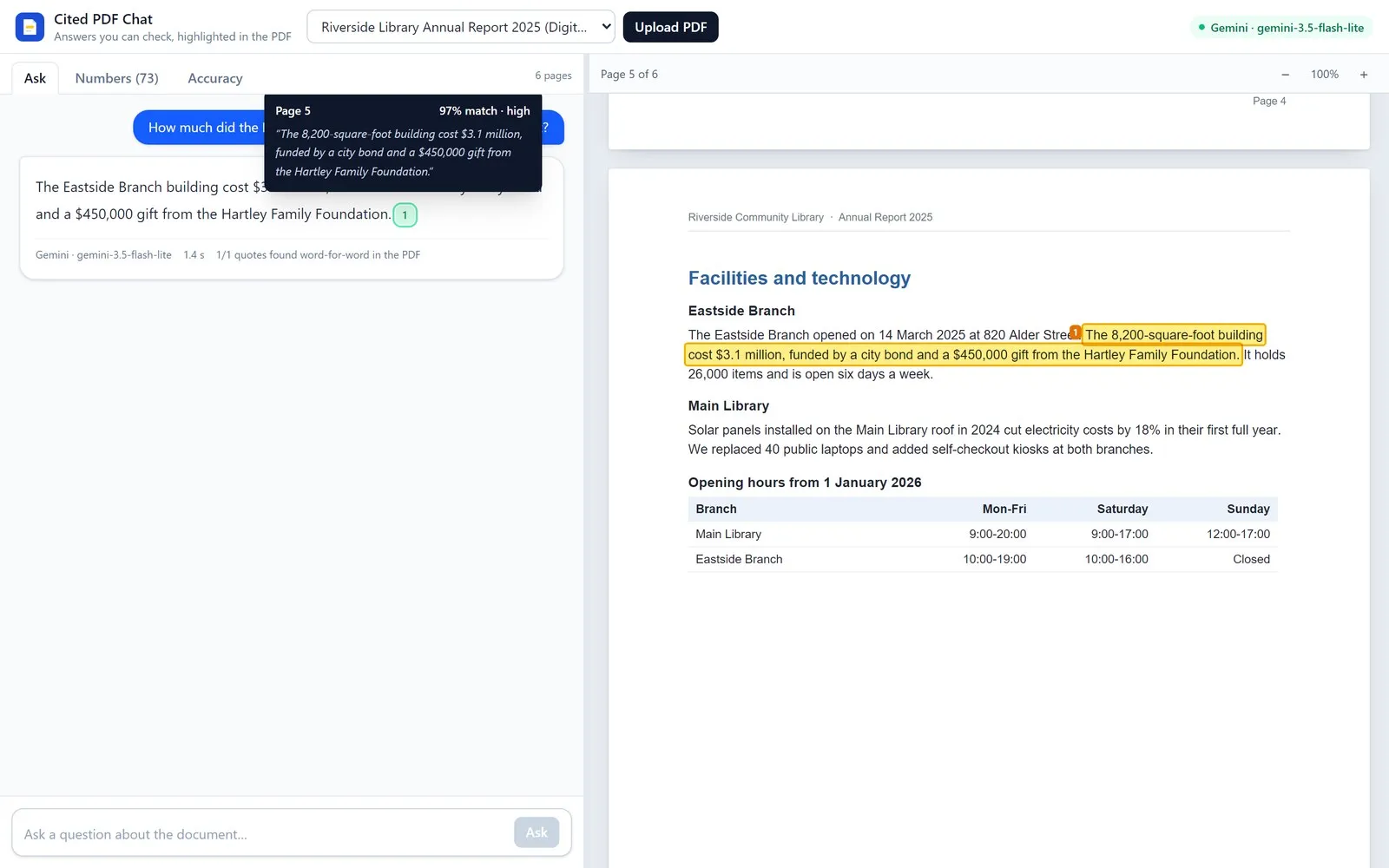The height and width of the screenshot is (868, 1389).
Task: Click the Main Library table row label
Action: click(728, 534)
